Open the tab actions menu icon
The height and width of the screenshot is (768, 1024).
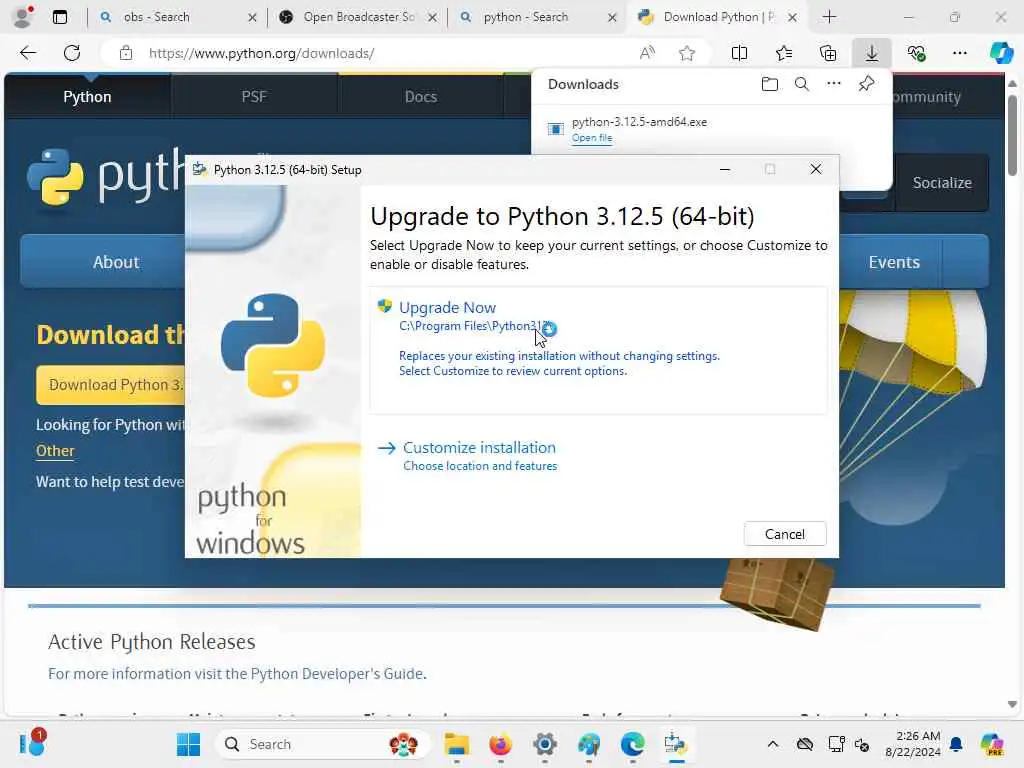click(x=60, y=17)
